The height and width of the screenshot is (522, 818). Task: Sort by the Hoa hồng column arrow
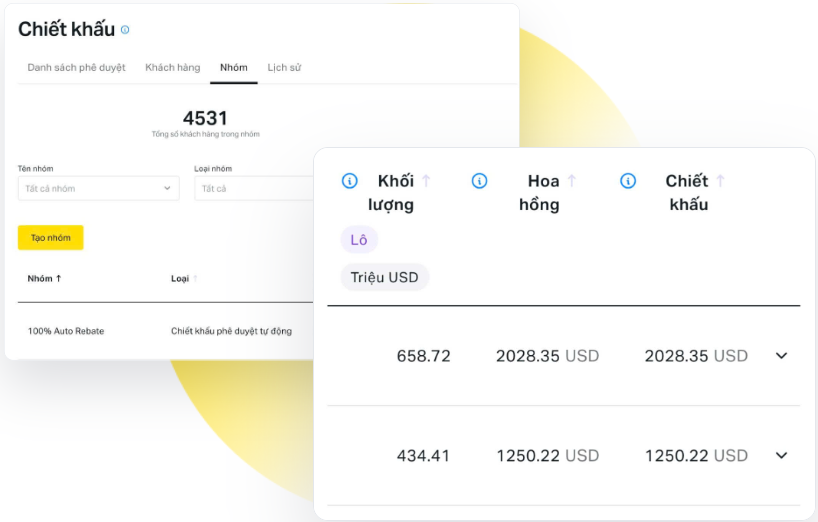pyautogui.click(x=572, y=181)
